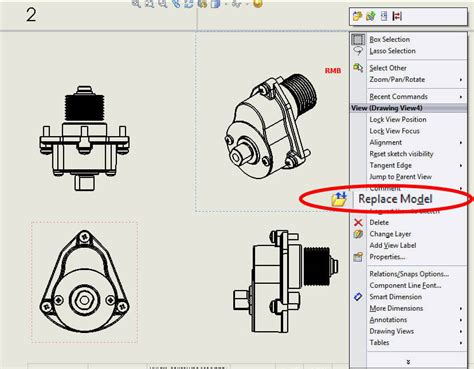
Task: Select the side drawing view with threads on right
Action: (x=286, y=282)
